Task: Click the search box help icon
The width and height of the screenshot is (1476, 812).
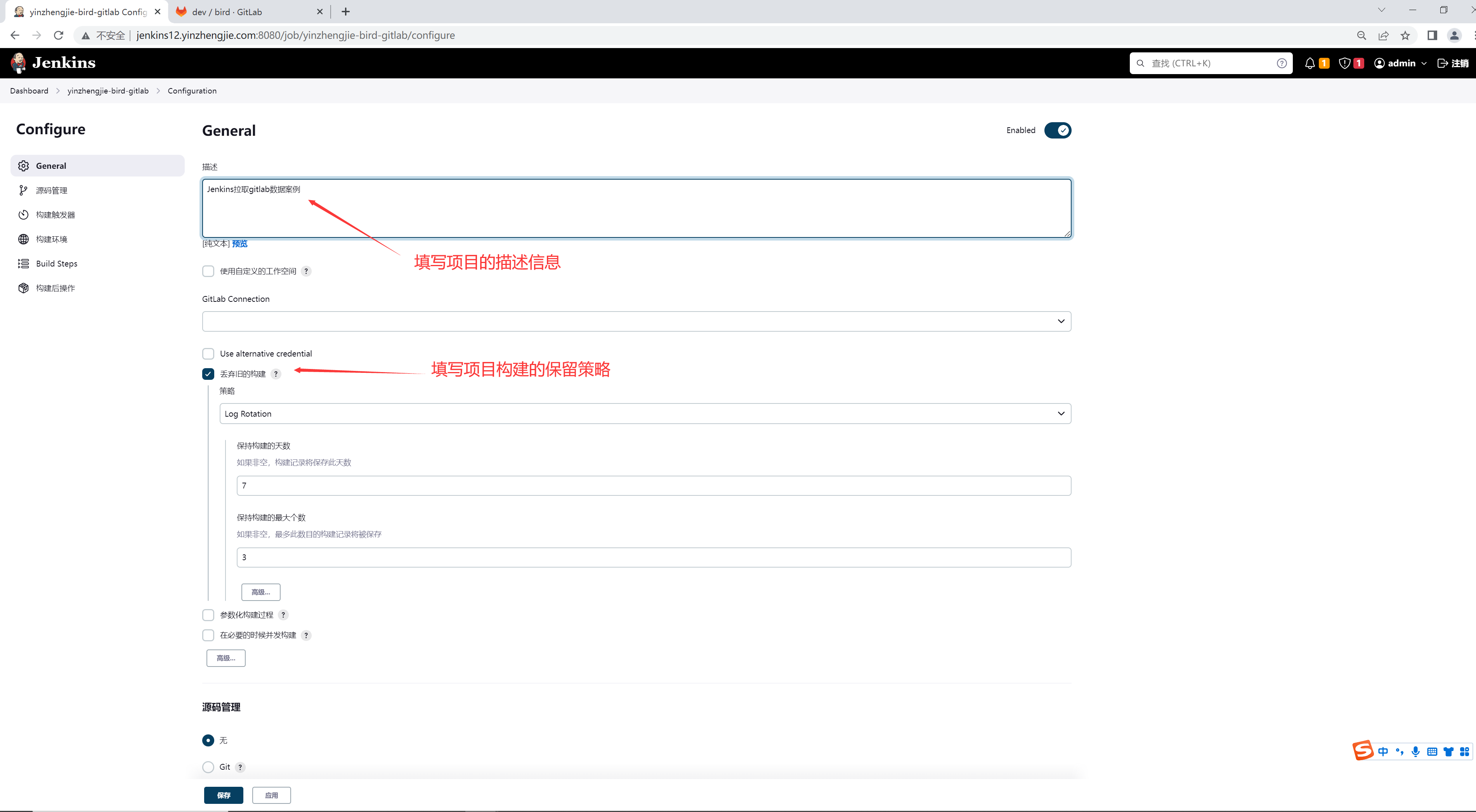Action: click(1282, 64)
